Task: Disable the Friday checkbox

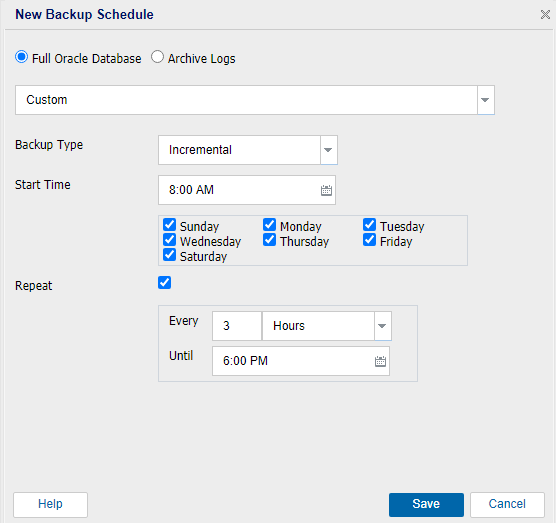Action: (x=369, y=240)
